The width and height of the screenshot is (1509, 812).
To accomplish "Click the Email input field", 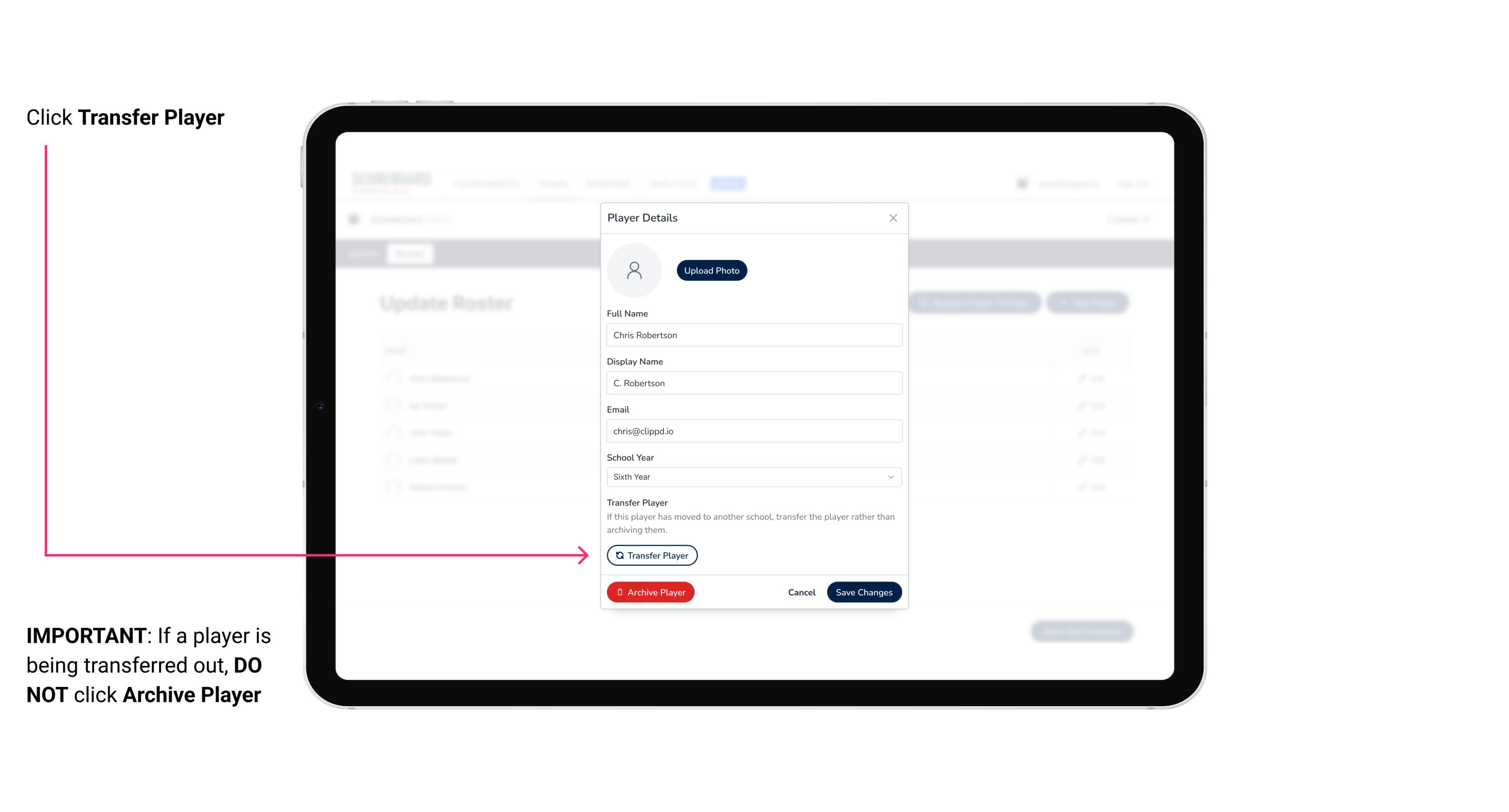I will coord(752,430).
